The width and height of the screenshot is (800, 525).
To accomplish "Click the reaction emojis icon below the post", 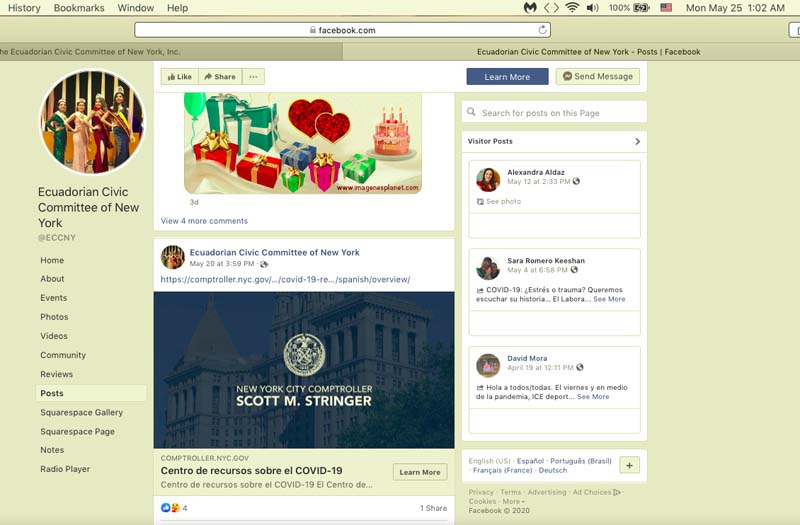I will click(170, 508).
